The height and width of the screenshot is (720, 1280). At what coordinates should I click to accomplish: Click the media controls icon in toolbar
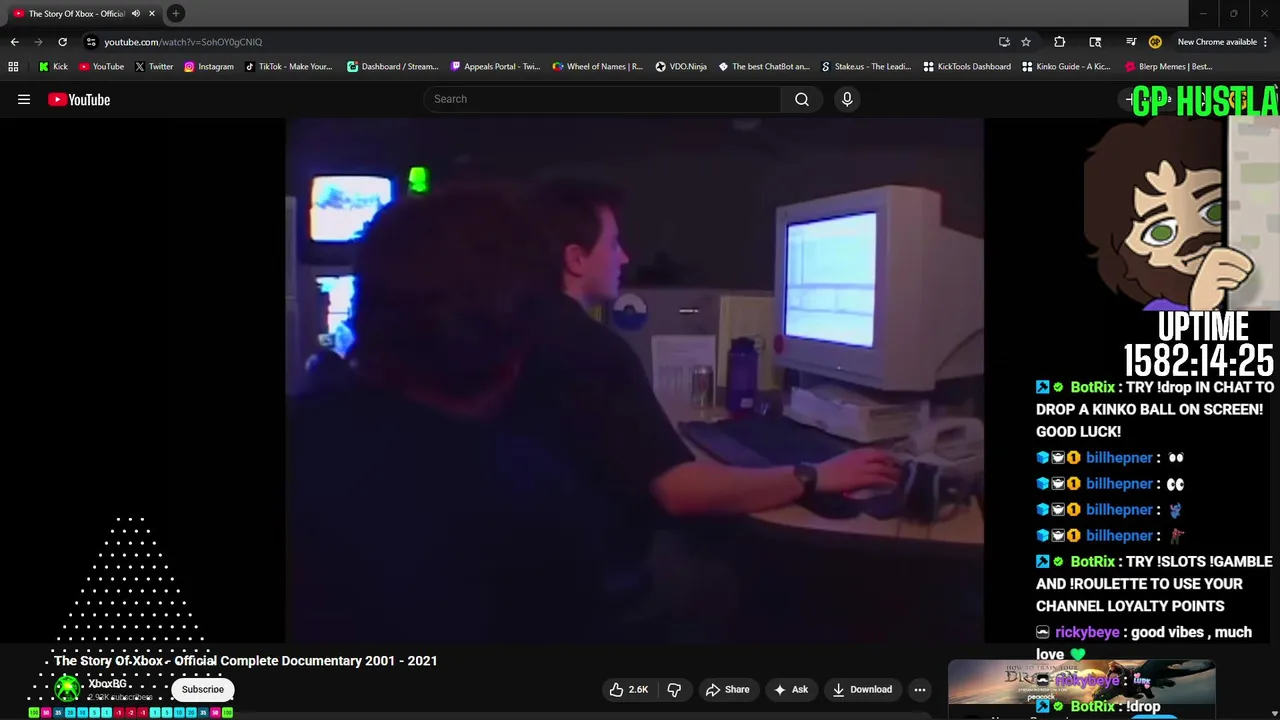point(1131,42)
